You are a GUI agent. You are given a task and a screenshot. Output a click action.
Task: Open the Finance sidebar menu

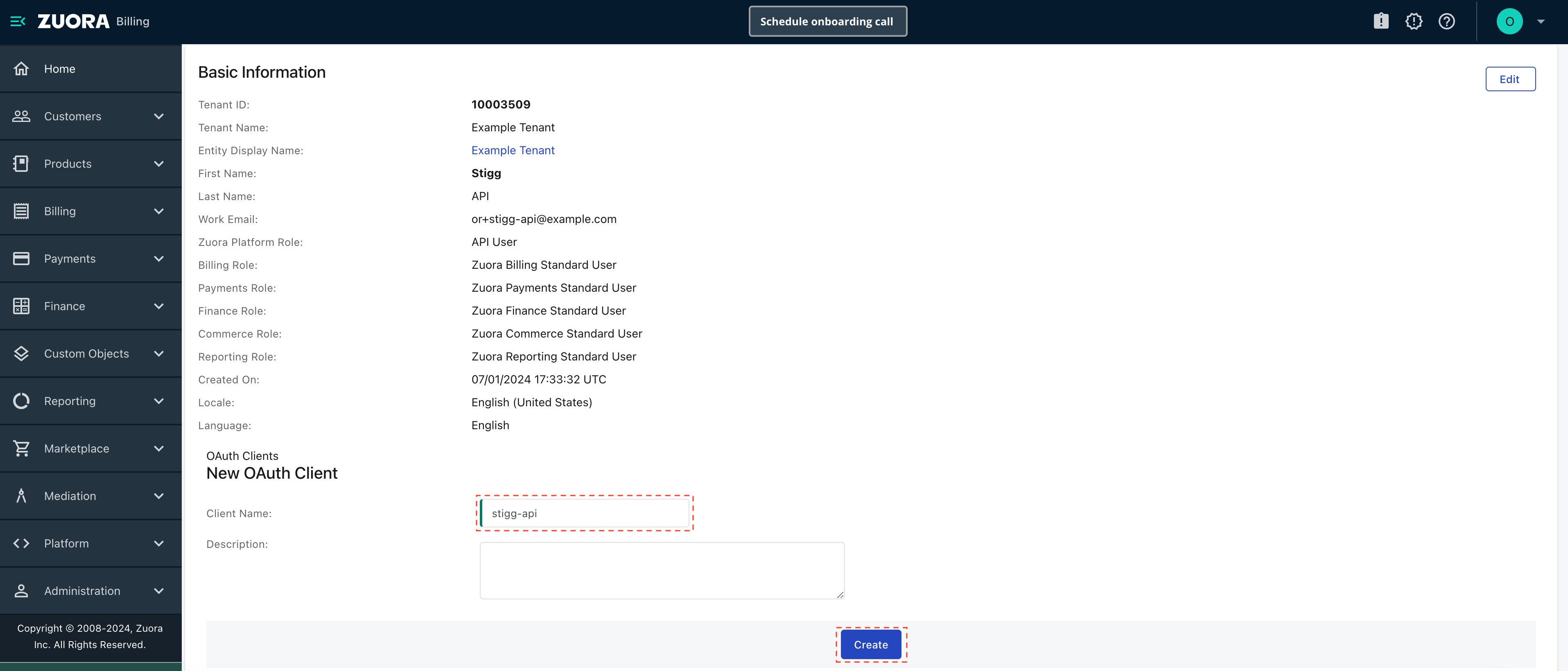(91, 306)
